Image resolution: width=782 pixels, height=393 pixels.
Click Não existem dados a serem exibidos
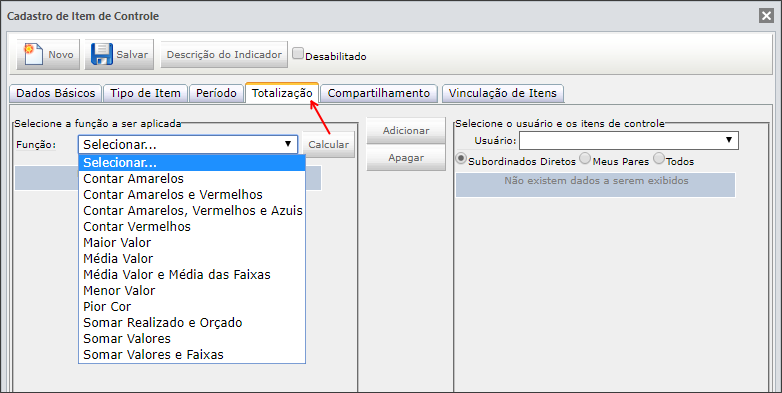pyautogui.click(x=596, y=181)
